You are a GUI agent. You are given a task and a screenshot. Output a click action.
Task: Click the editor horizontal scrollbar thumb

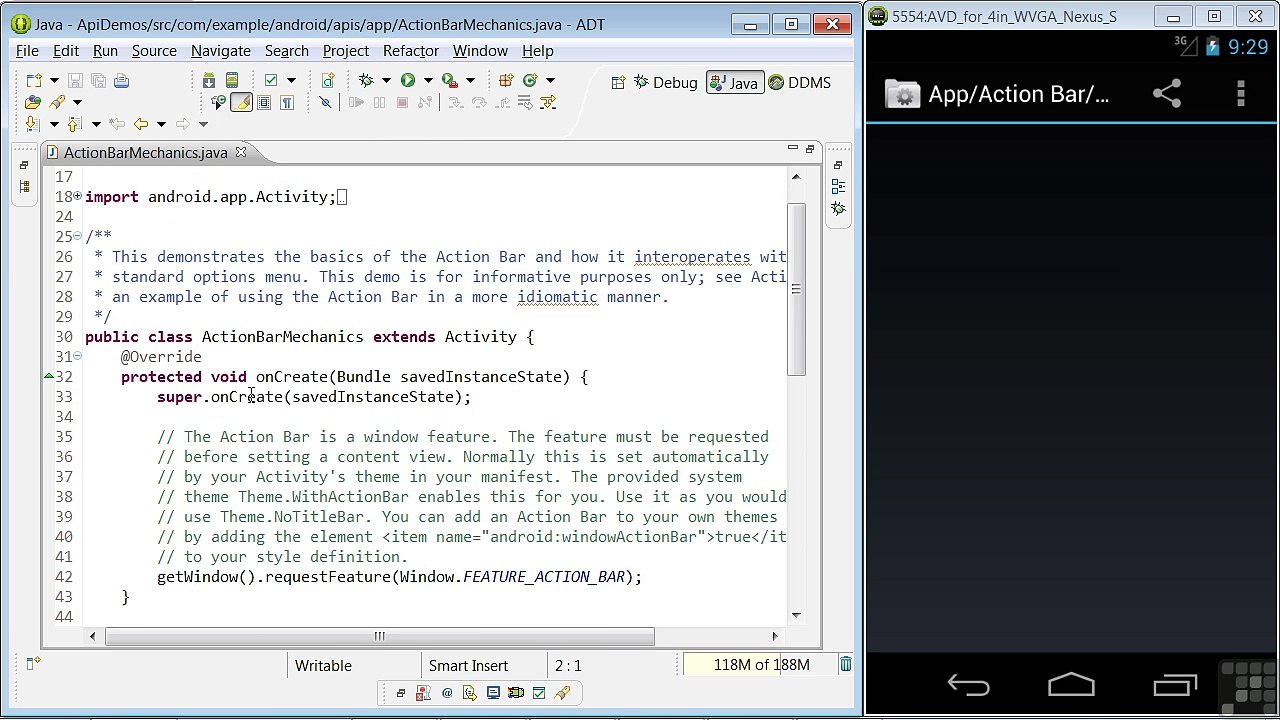[379, 636]
